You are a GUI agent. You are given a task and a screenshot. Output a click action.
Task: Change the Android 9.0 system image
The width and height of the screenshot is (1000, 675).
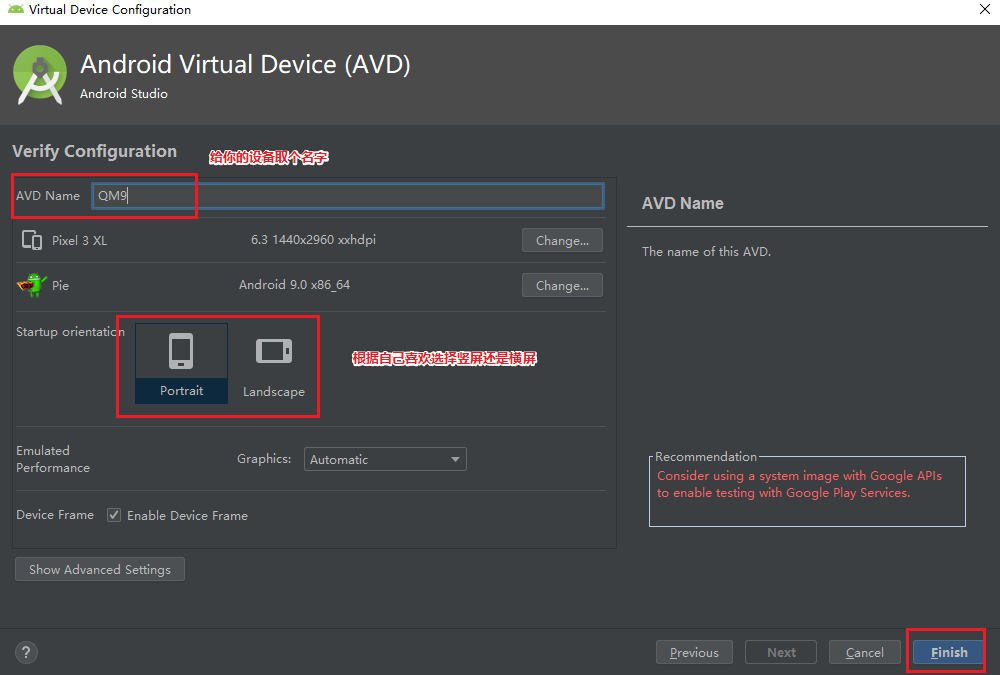[x=562, y=285]
